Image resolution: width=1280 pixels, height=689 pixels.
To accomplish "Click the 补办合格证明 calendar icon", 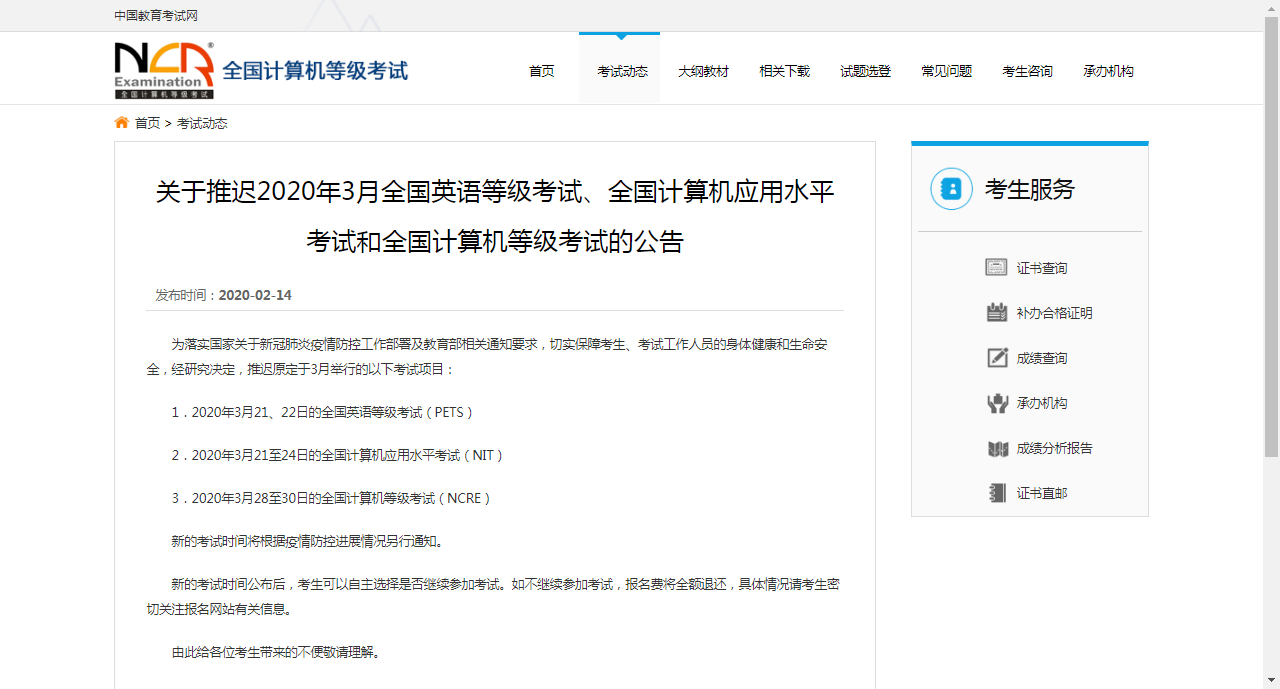I will pos(997,312).
